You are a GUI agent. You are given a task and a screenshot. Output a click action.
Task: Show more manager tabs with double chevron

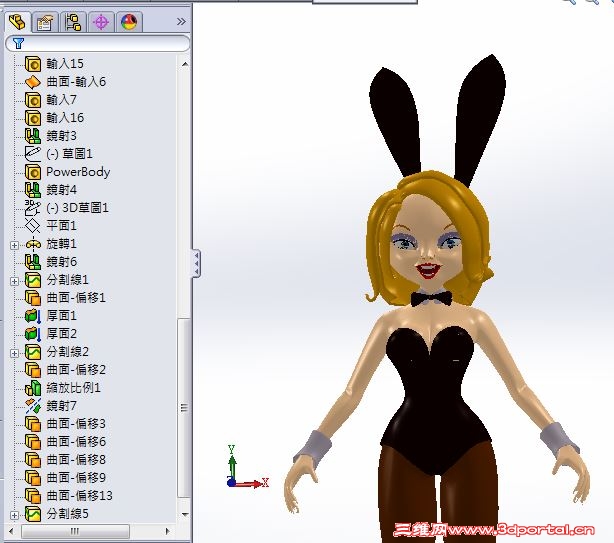(181, 22)
